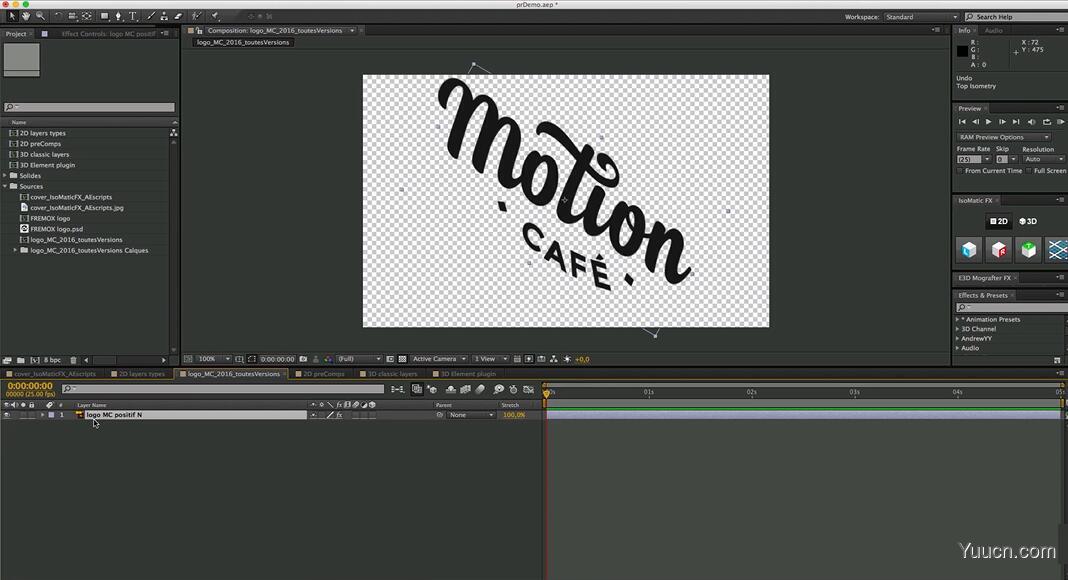The height and width of the screenshot is (580, 1068).
Task: Toggle the transparency grid button
Action: [402, 359]
